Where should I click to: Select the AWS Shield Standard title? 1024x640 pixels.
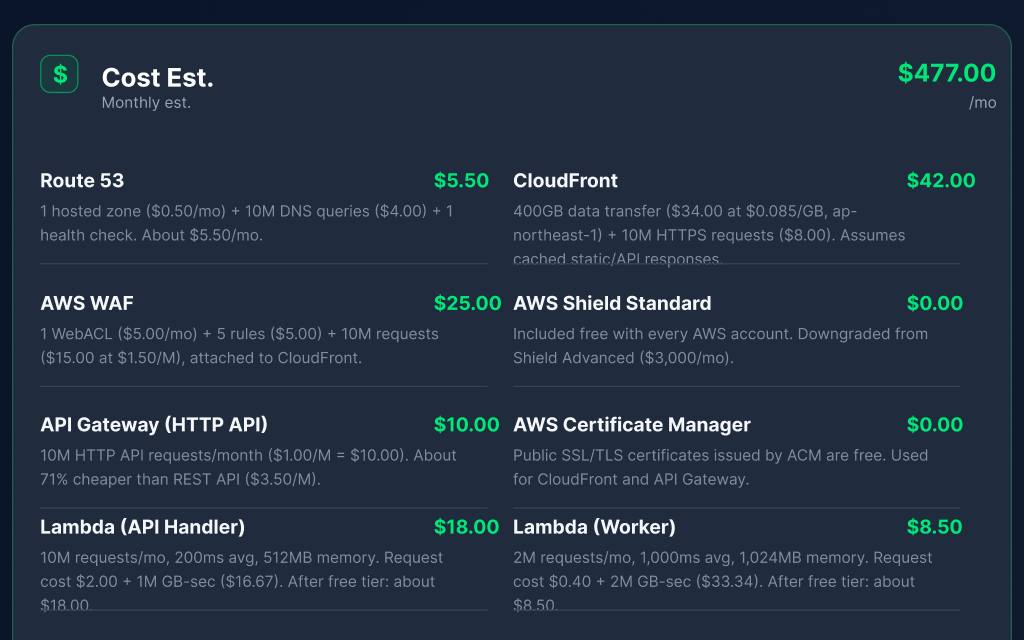pos(612,303)
